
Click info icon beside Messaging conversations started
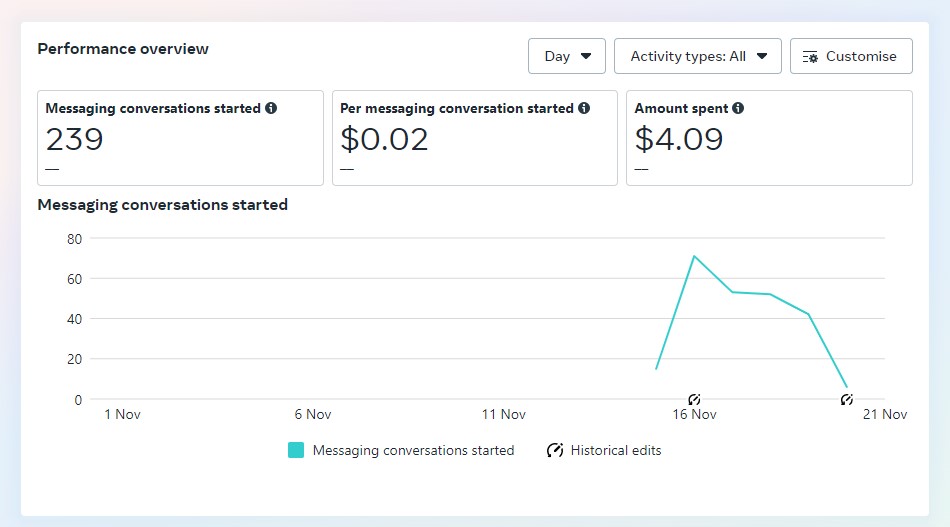[x=271, y=108]
